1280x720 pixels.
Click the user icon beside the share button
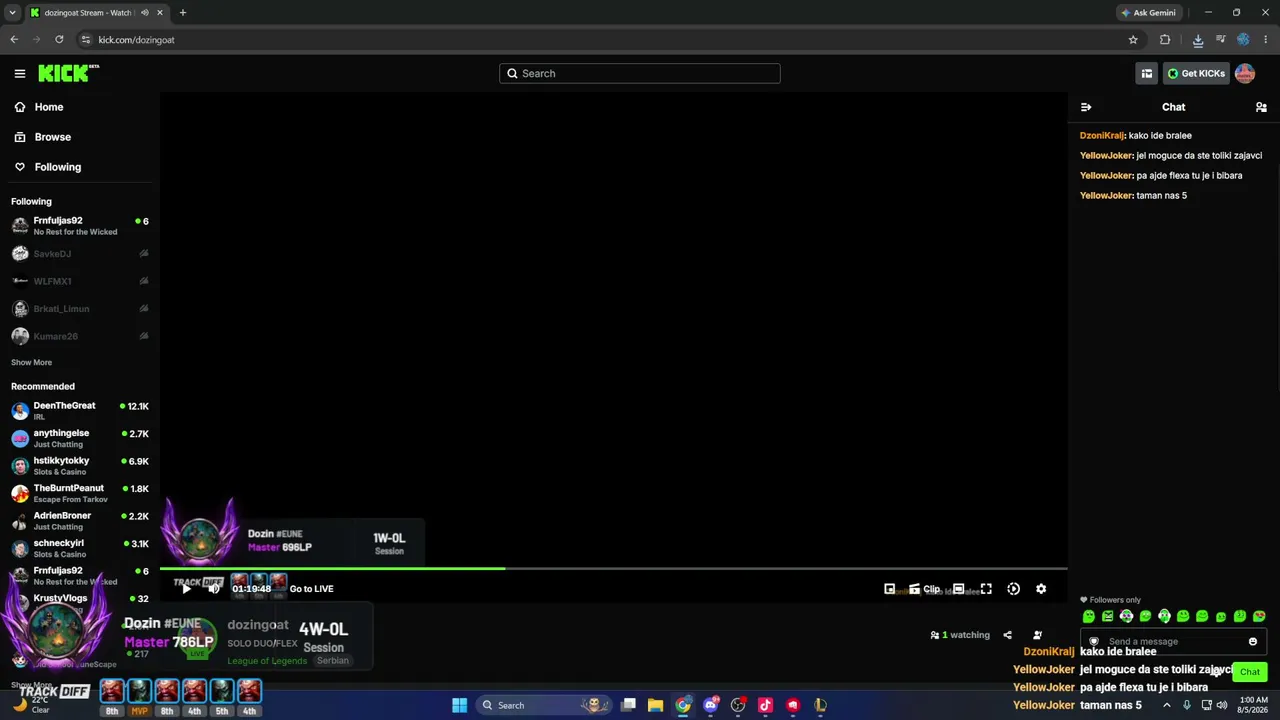1037,635
